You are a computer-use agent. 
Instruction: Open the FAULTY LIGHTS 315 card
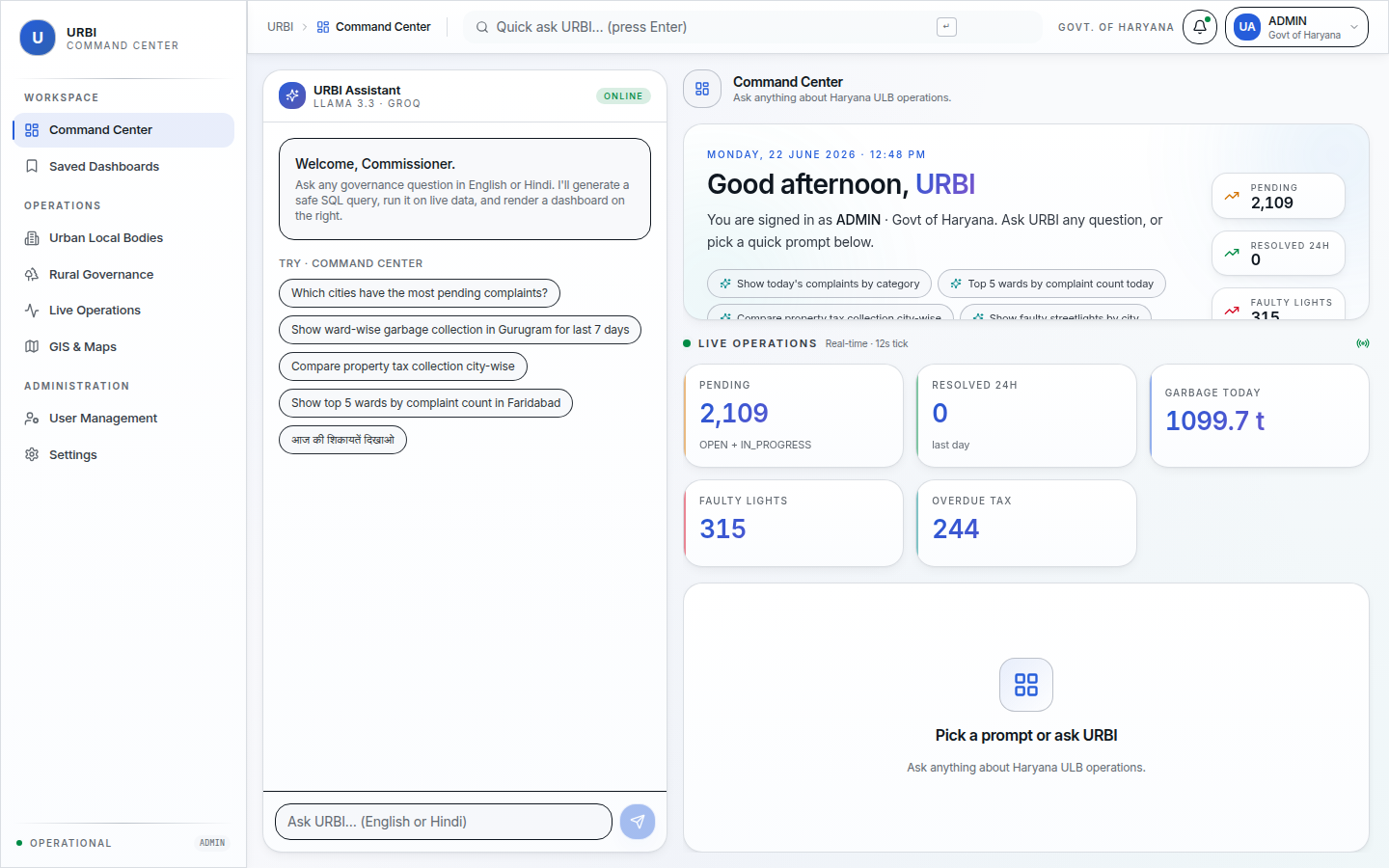(794, 523)
